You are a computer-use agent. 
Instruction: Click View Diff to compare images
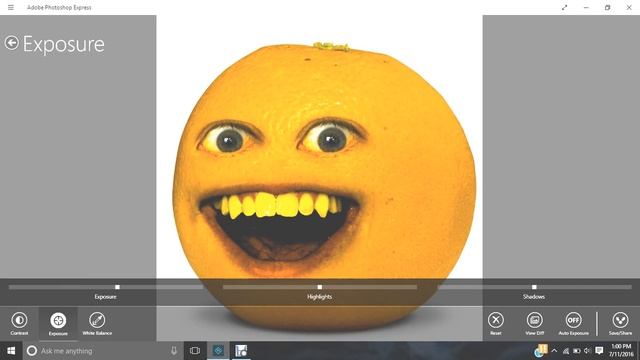point(534,323)
